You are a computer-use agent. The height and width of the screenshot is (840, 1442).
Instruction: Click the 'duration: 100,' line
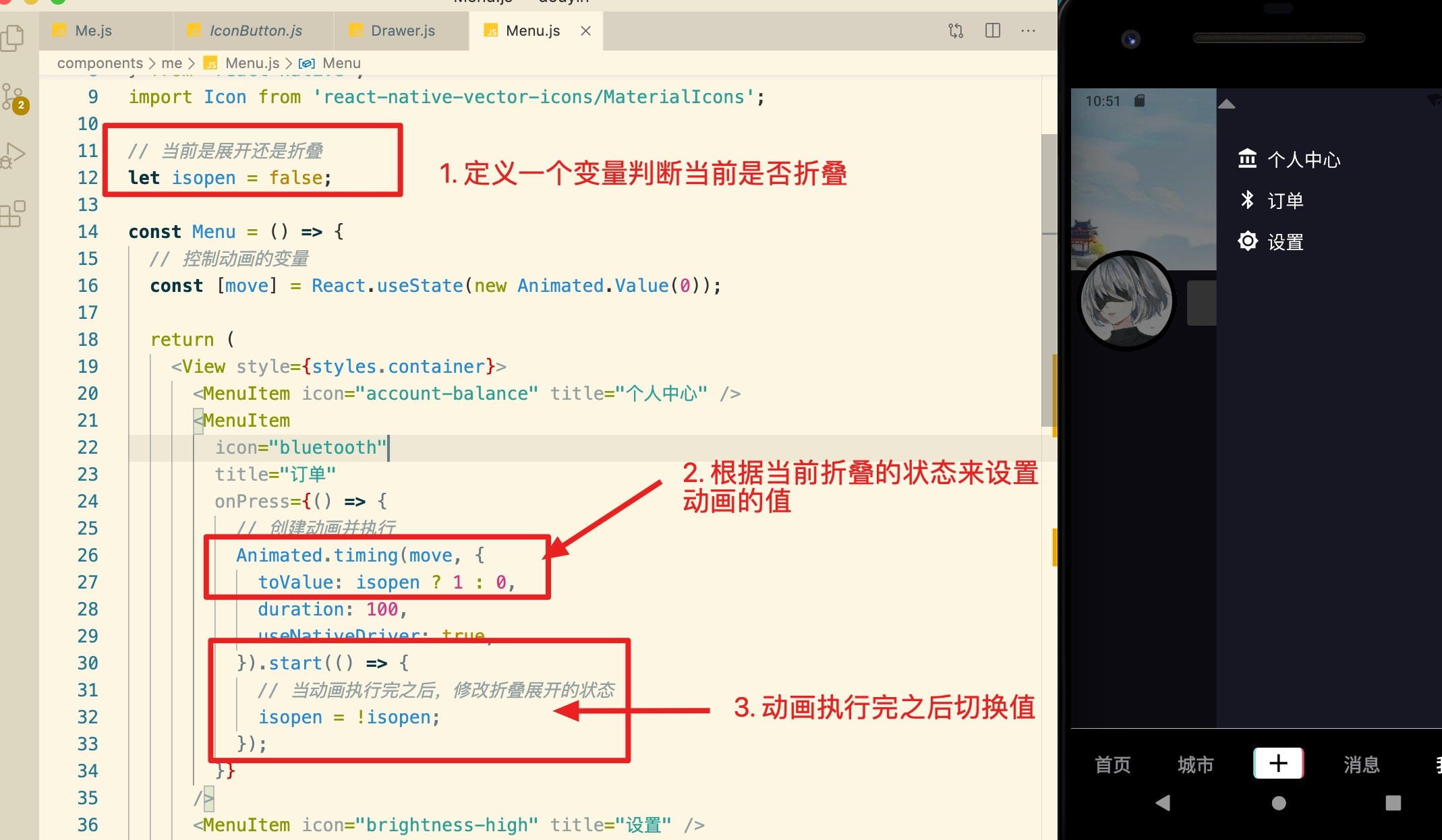(333, 609)
